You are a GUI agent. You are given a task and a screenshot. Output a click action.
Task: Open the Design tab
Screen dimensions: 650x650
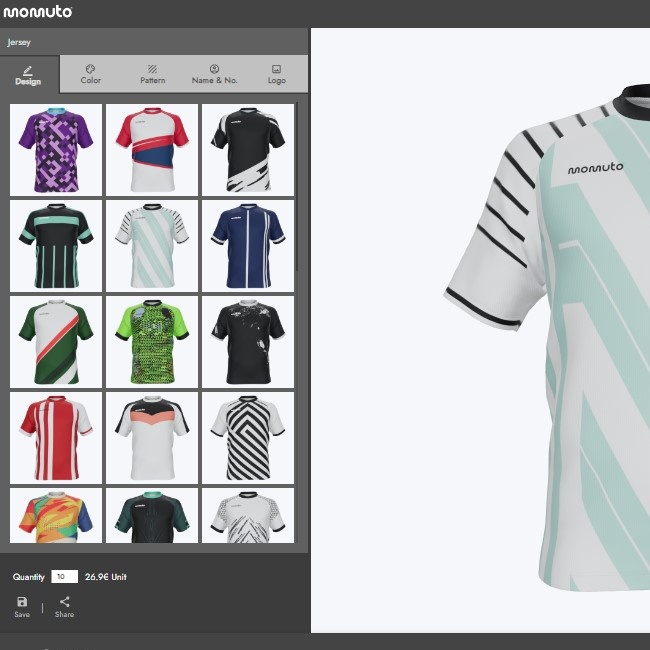(28, 75)
